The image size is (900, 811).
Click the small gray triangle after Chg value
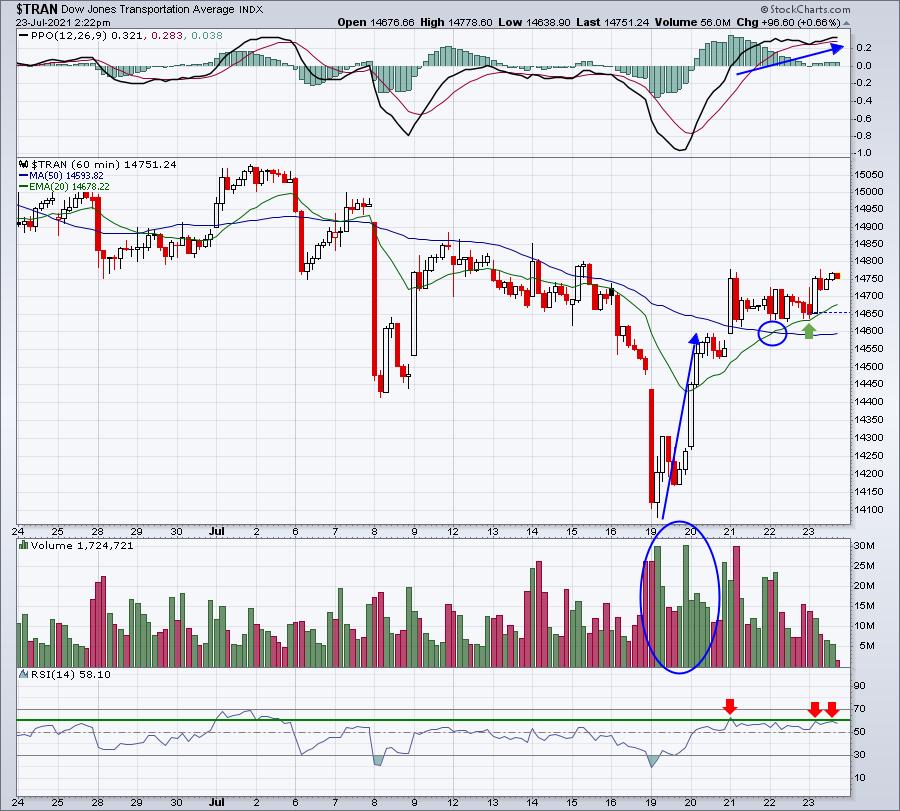(846, 23)
